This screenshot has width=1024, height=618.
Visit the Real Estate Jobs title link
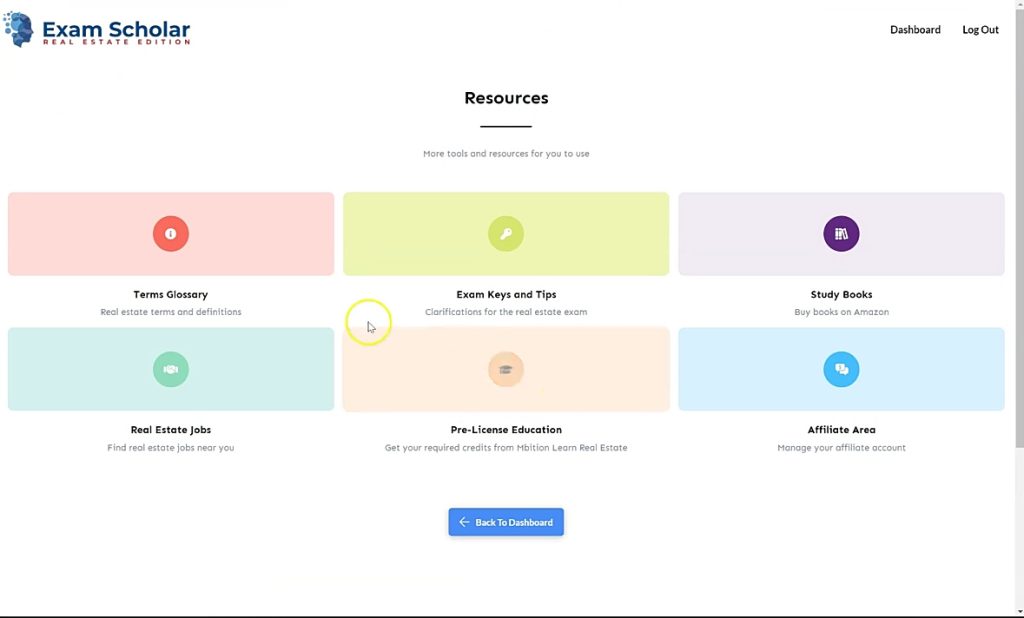click(171, 430)
